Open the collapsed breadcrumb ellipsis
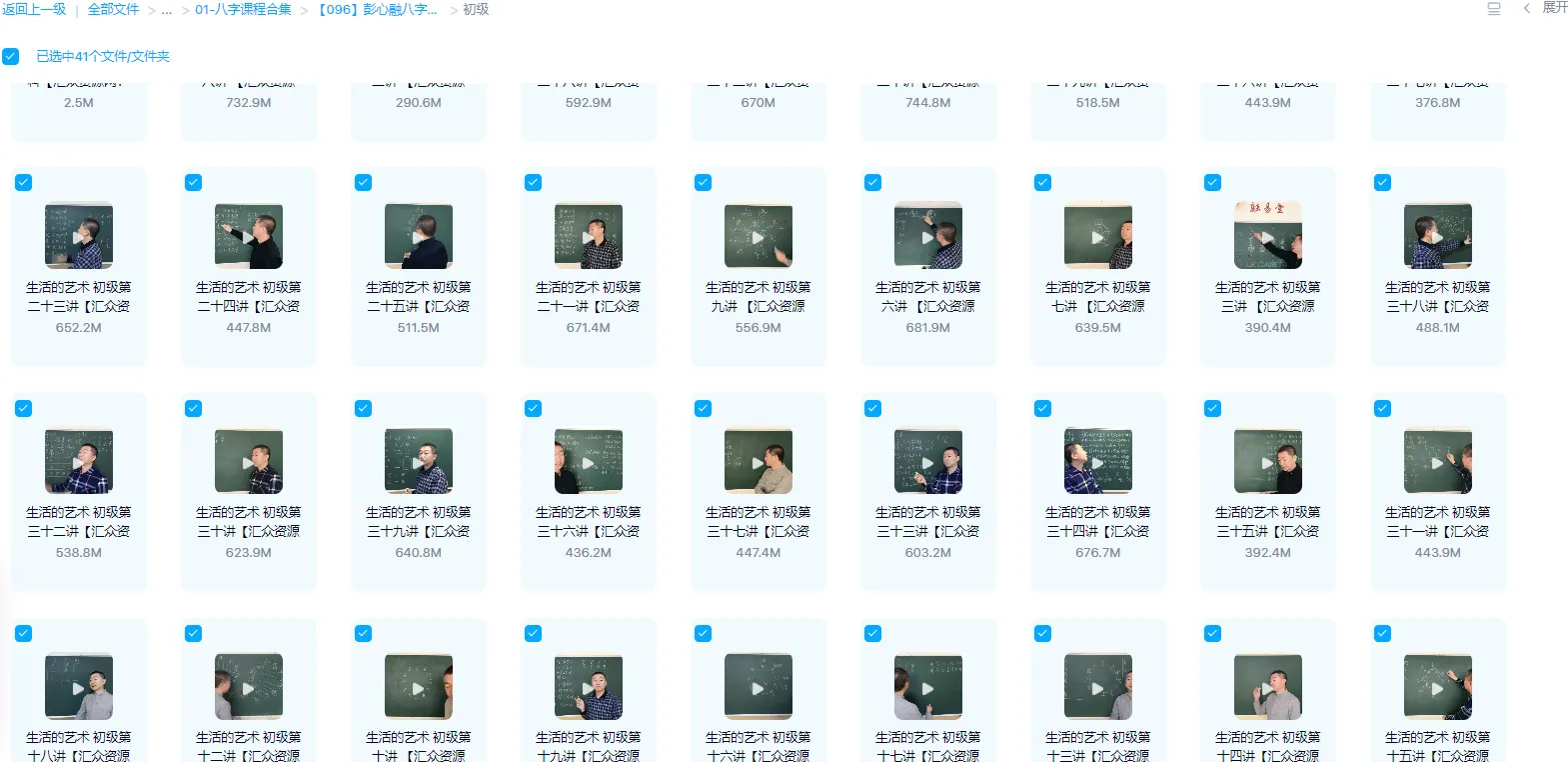This screenshot has width=1568, height=762. pos(167,10)
